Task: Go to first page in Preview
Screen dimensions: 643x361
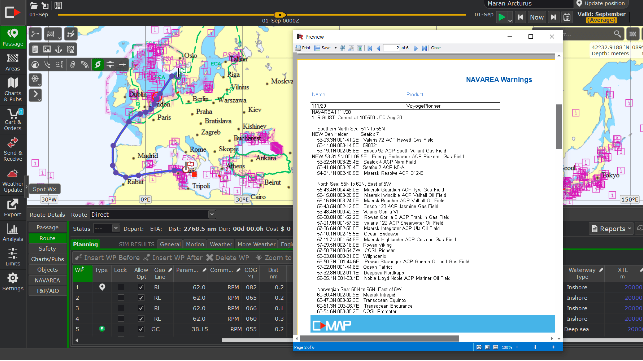Action: (x=370, y=48)
